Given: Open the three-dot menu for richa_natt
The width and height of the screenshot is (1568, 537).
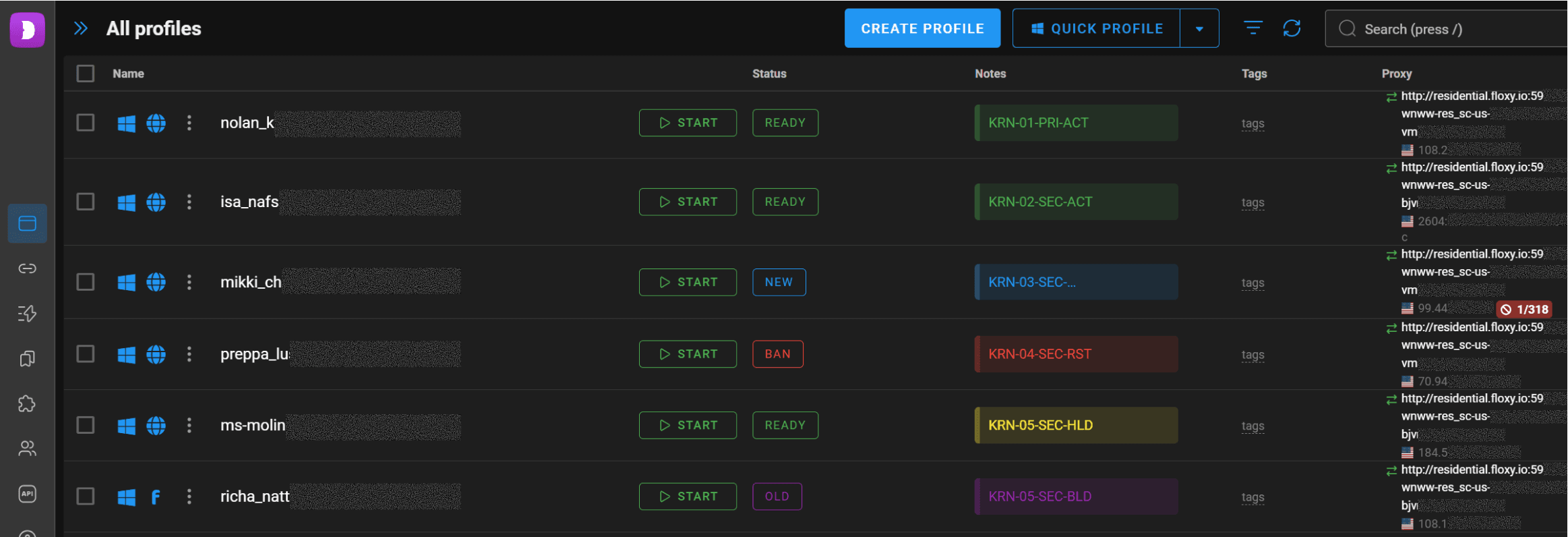Looking at the screenshot, I should point(189,497).
